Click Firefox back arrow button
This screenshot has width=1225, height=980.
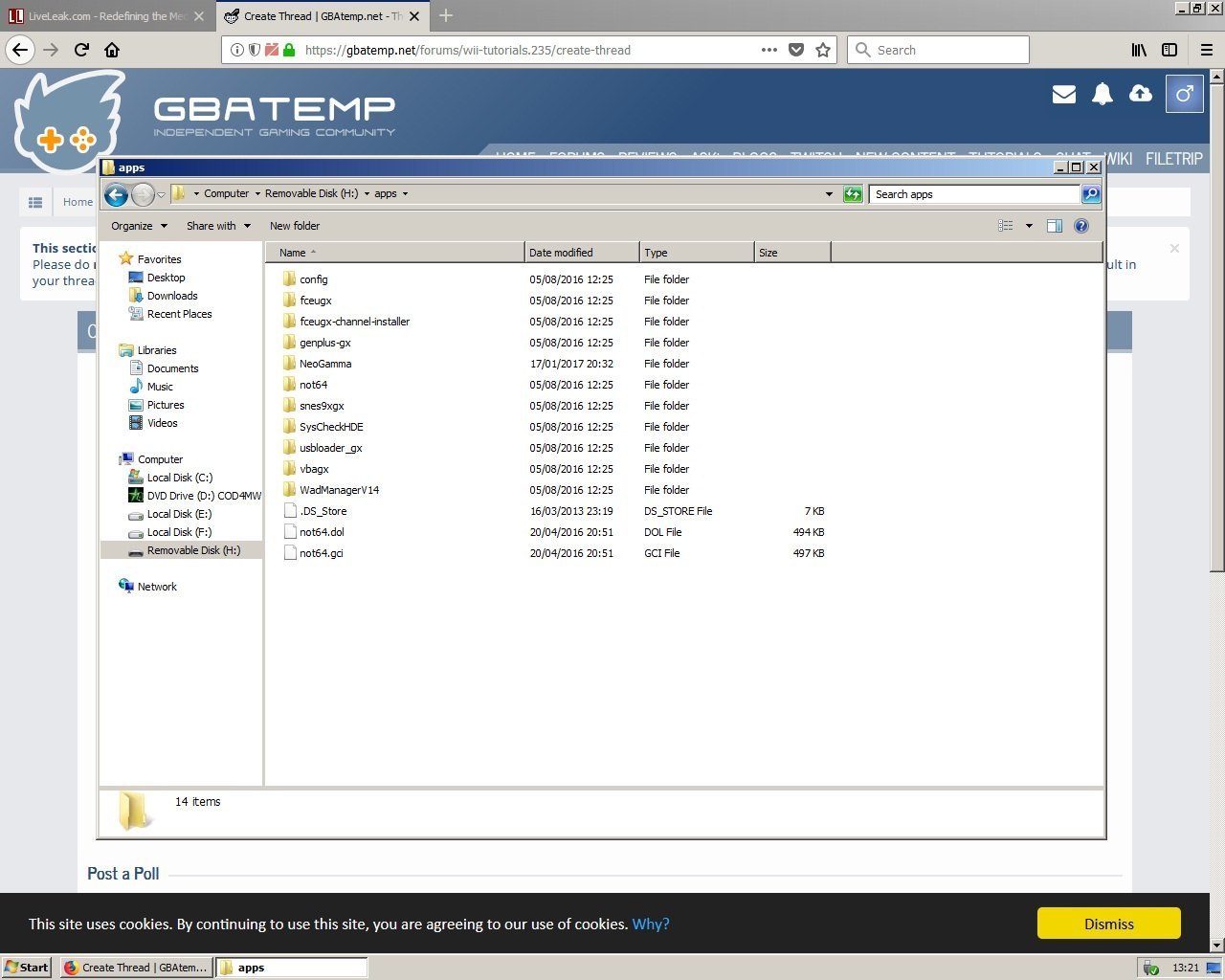[x=21, y=50]
